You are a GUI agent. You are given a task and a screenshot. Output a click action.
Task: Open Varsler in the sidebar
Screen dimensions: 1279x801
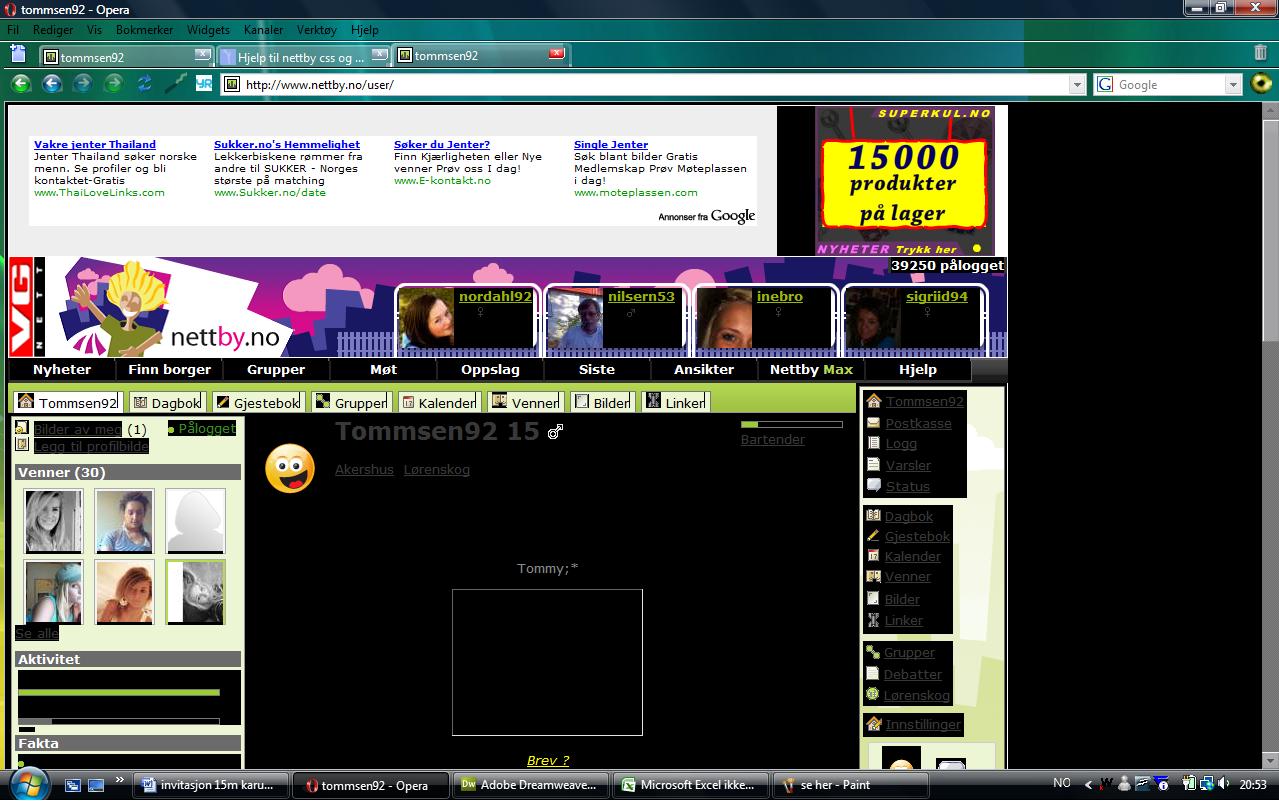tap(908, 466)
